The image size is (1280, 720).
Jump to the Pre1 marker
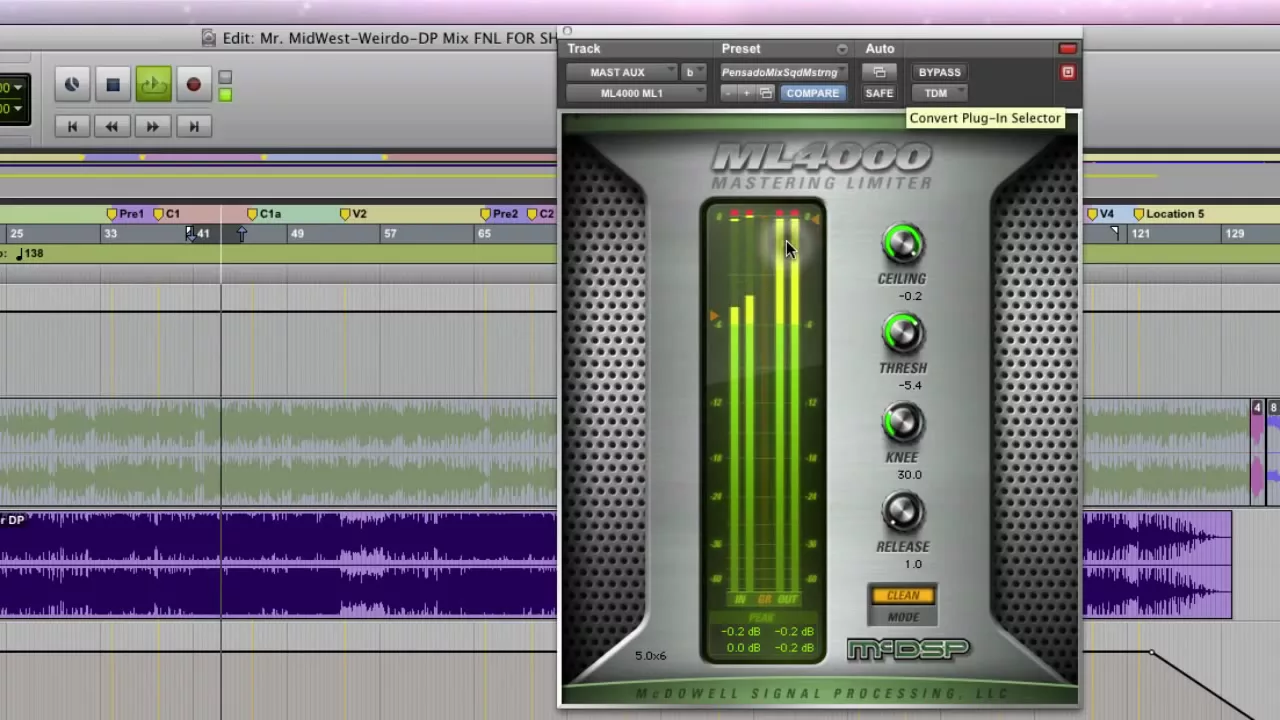pos(125,214)
